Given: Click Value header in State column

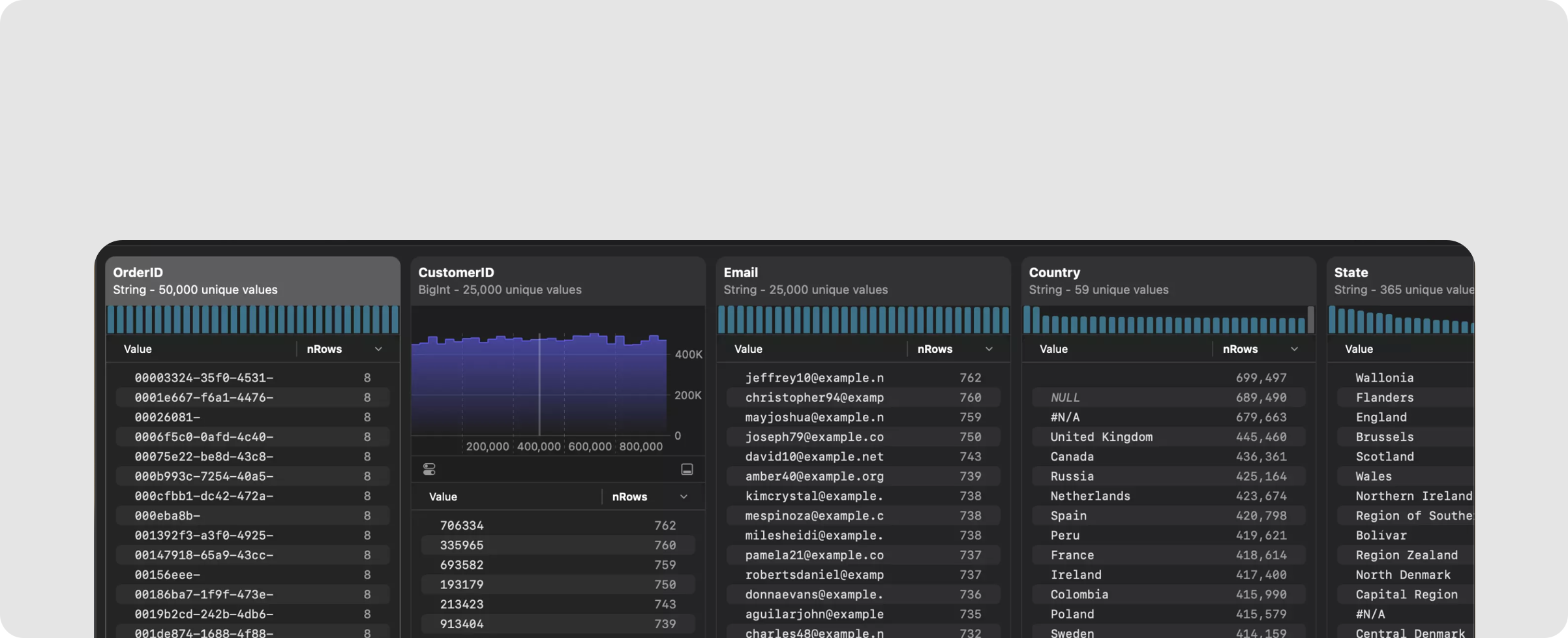Looking at the screenshot, I should point(1359,349).
